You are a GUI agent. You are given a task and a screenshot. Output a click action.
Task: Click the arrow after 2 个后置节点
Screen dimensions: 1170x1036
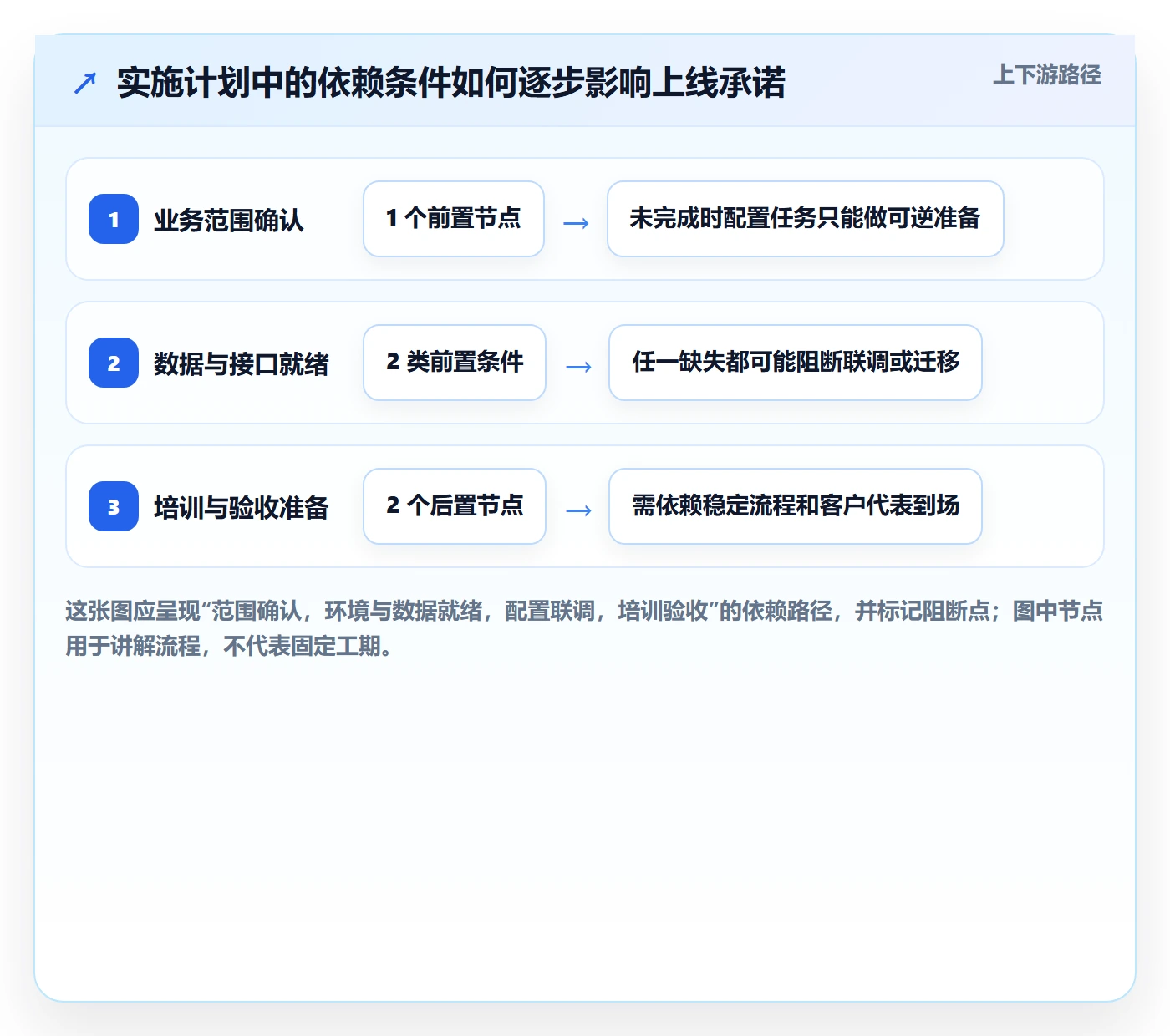578,510
